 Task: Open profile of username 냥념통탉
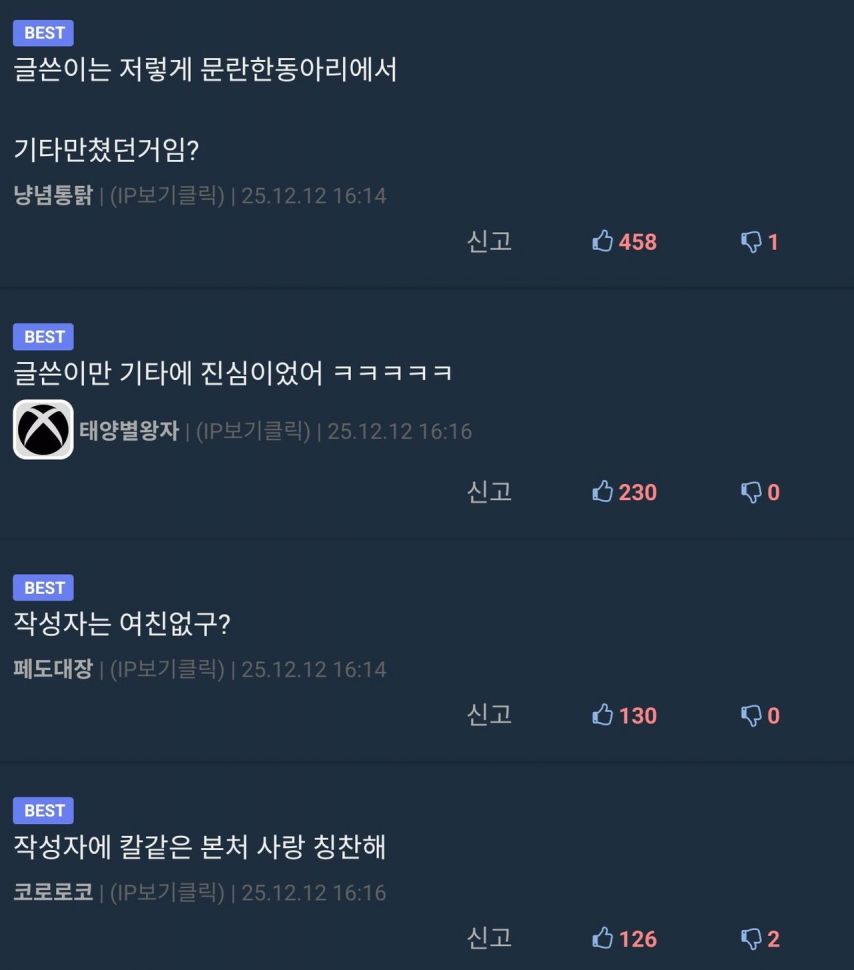pos(53,195)
